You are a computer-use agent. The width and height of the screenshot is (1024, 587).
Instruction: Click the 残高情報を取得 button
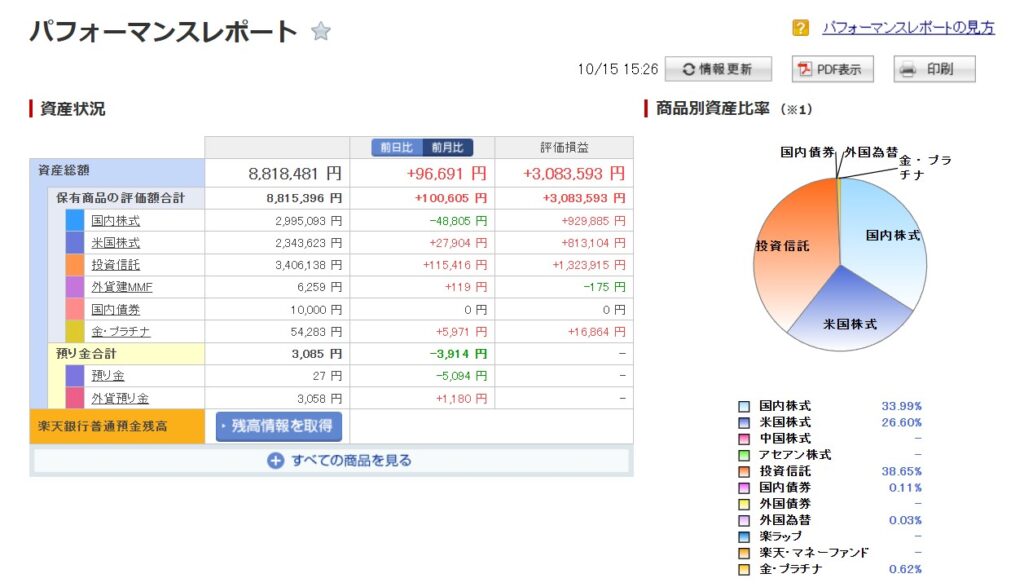pos(279,426)
